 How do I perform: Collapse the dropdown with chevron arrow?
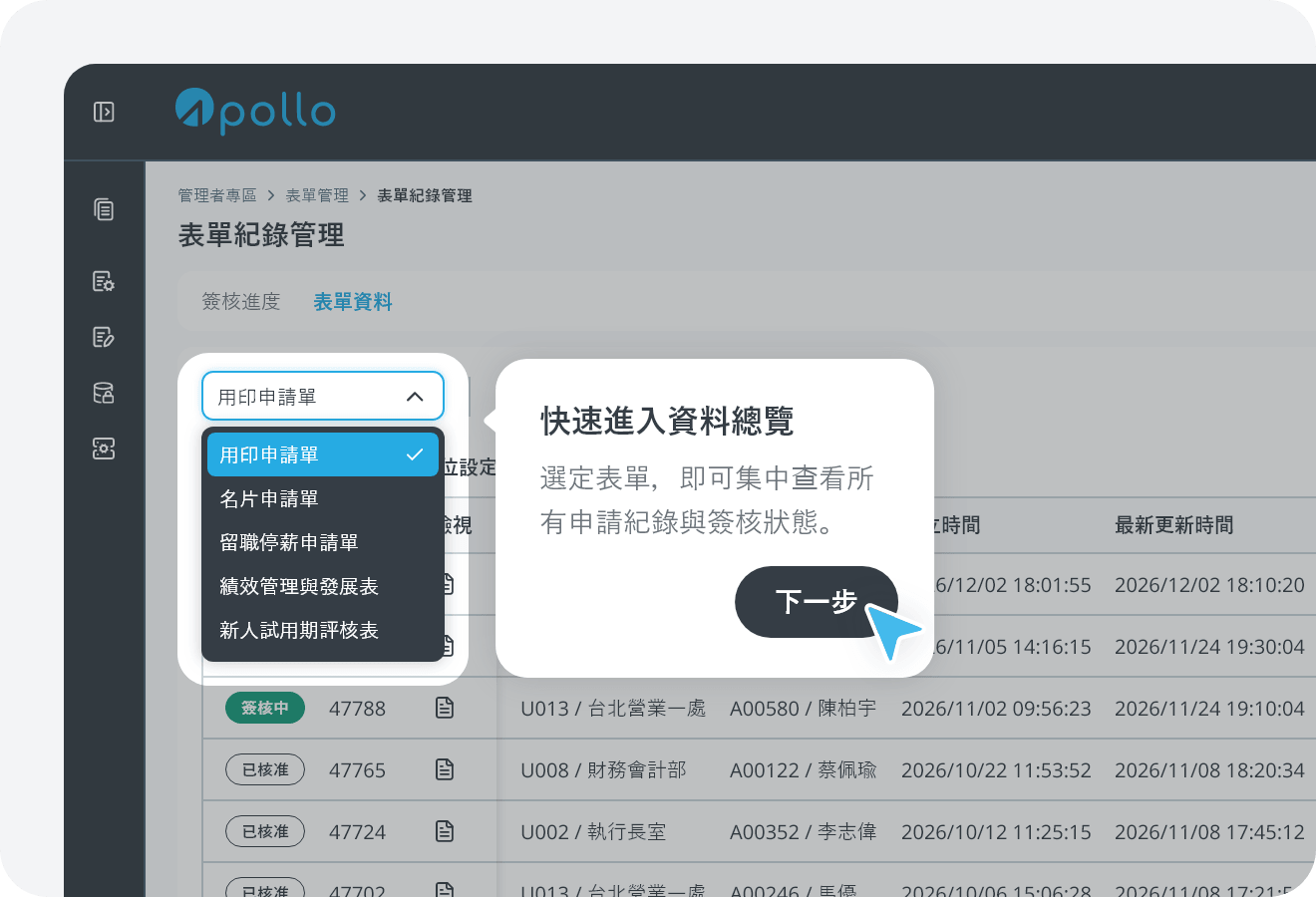pos(415,397)
